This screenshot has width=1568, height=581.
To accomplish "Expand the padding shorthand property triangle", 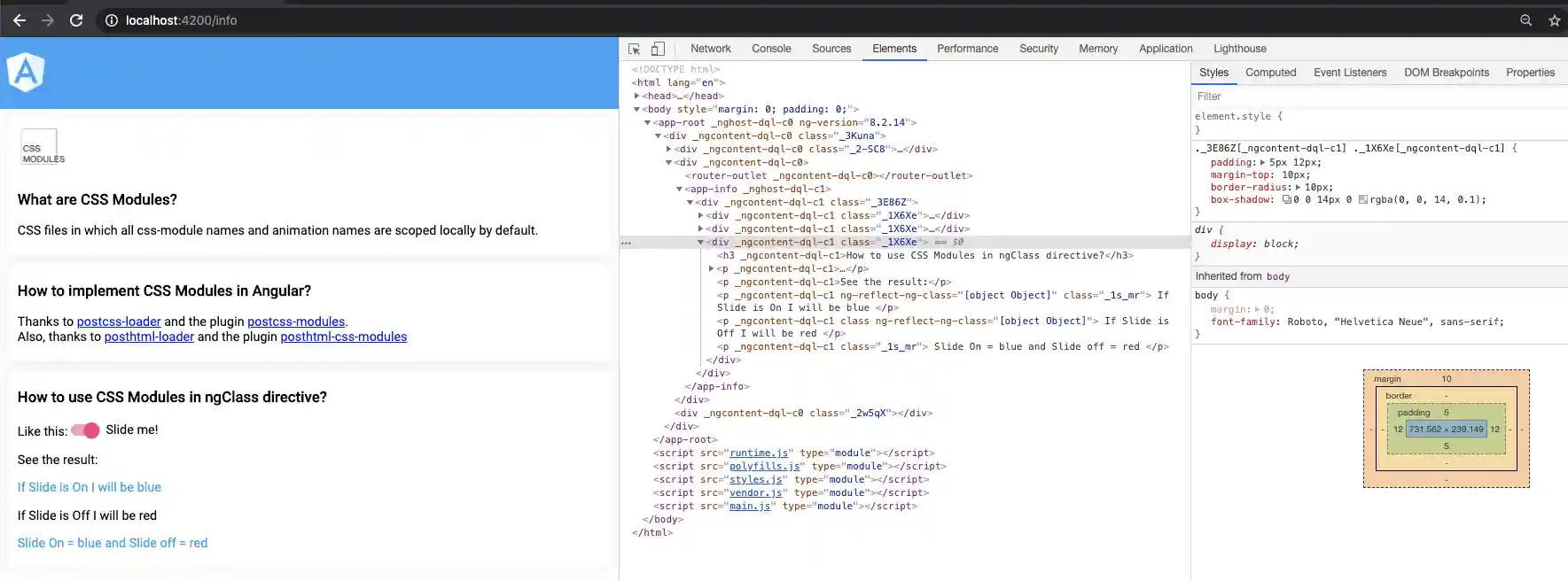I will coord(1262,163).
